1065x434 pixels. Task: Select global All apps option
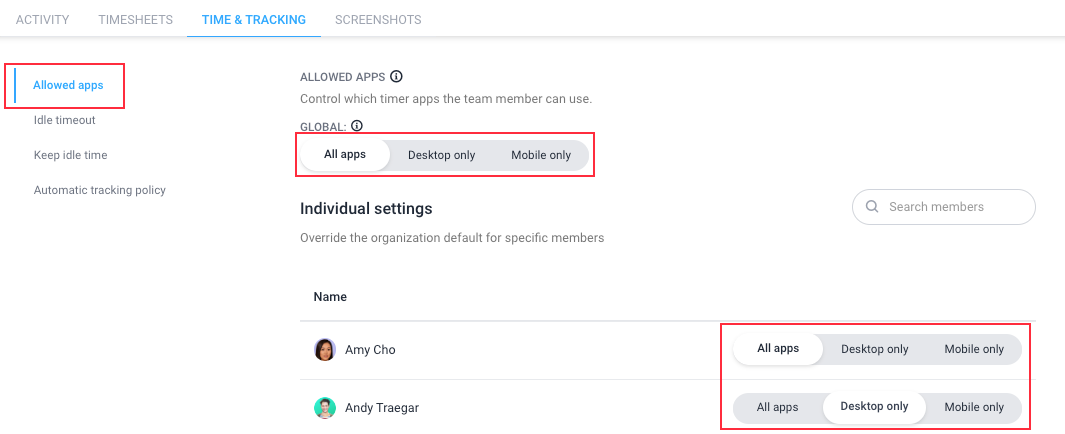(345, 155)
